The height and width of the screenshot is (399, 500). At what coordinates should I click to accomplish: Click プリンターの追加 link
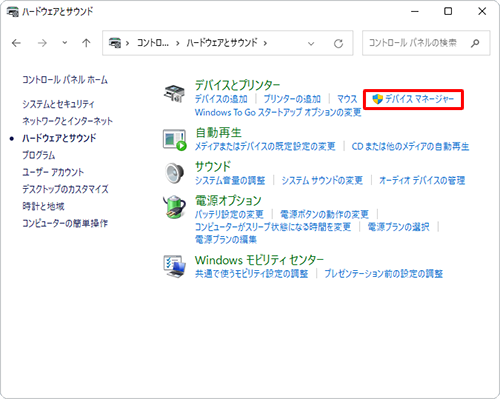tap(292, 99)
